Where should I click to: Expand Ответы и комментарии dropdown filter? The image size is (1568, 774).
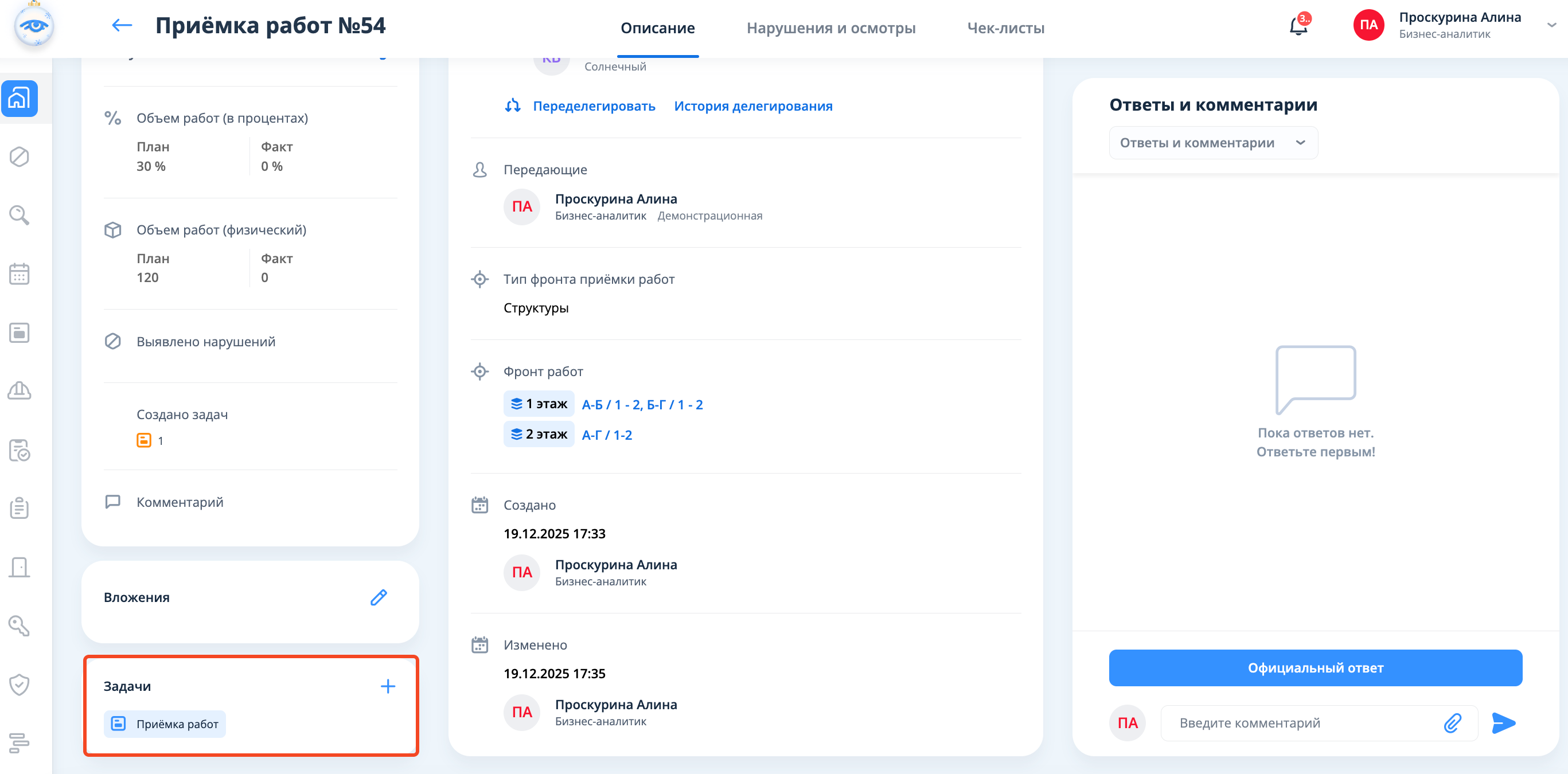click(x=1212, y=143)
